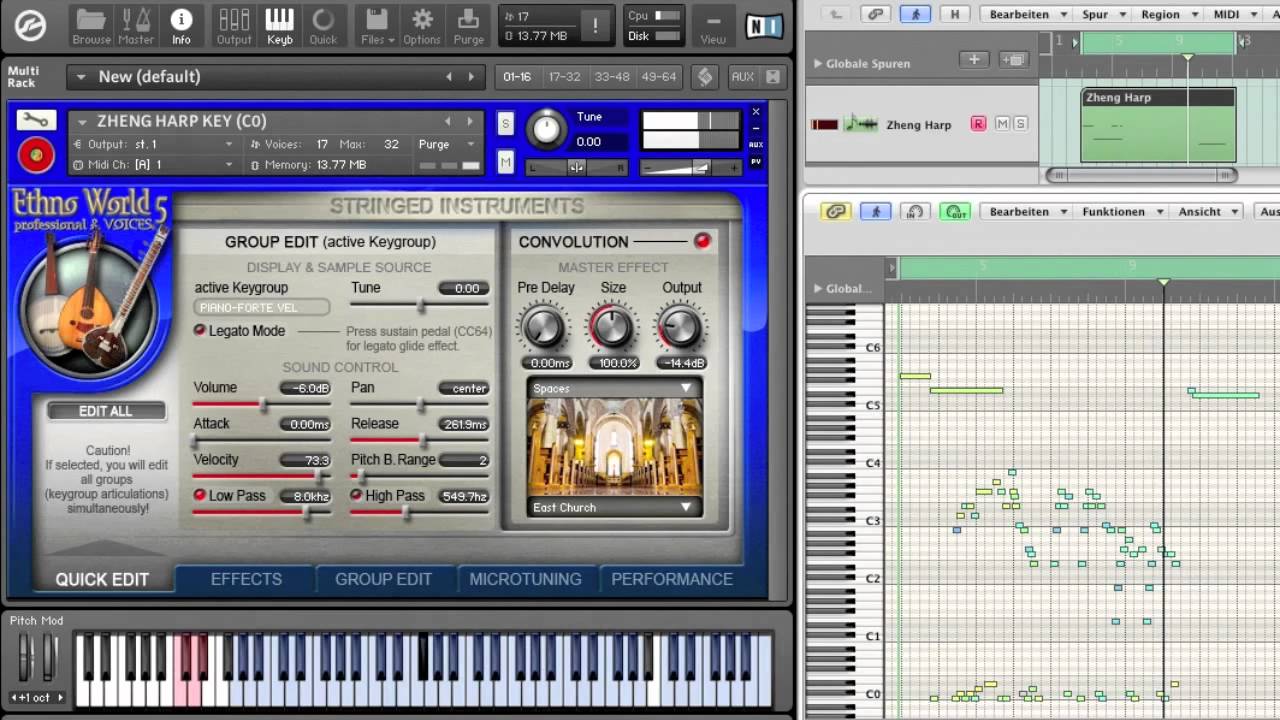Click the Release slider
Viewport: 1280px width, 720px height.
pyautogui.click(x=420, y=440)
